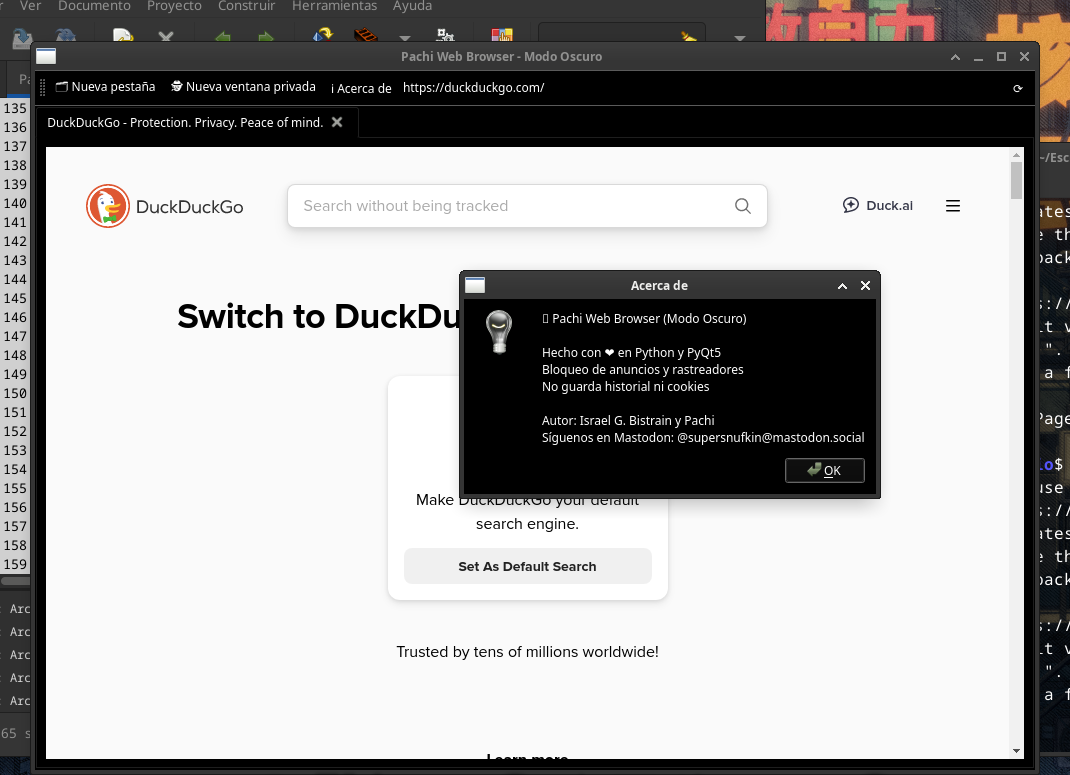The width and height of the screenshot is (1070, 775).
Task: Open the Ayuda menu in the editor
Action: pos(412,6)
